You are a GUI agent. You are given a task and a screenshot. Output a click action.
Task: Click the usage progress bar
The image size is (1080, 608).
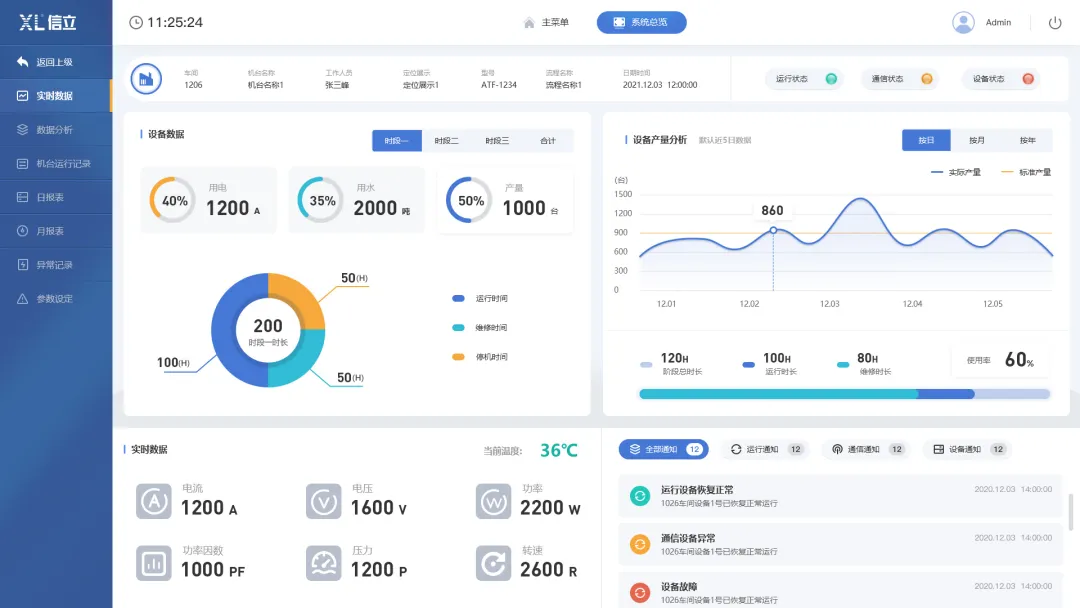coord(844,394)
